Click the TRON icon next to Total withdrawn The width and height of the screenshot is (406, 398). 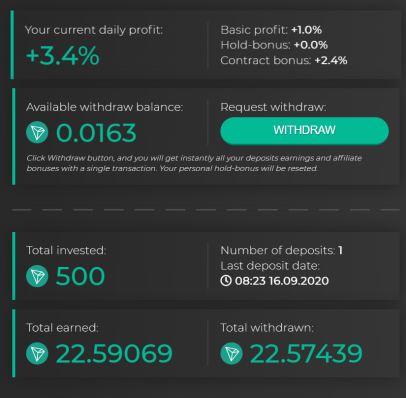click(231, 353)
